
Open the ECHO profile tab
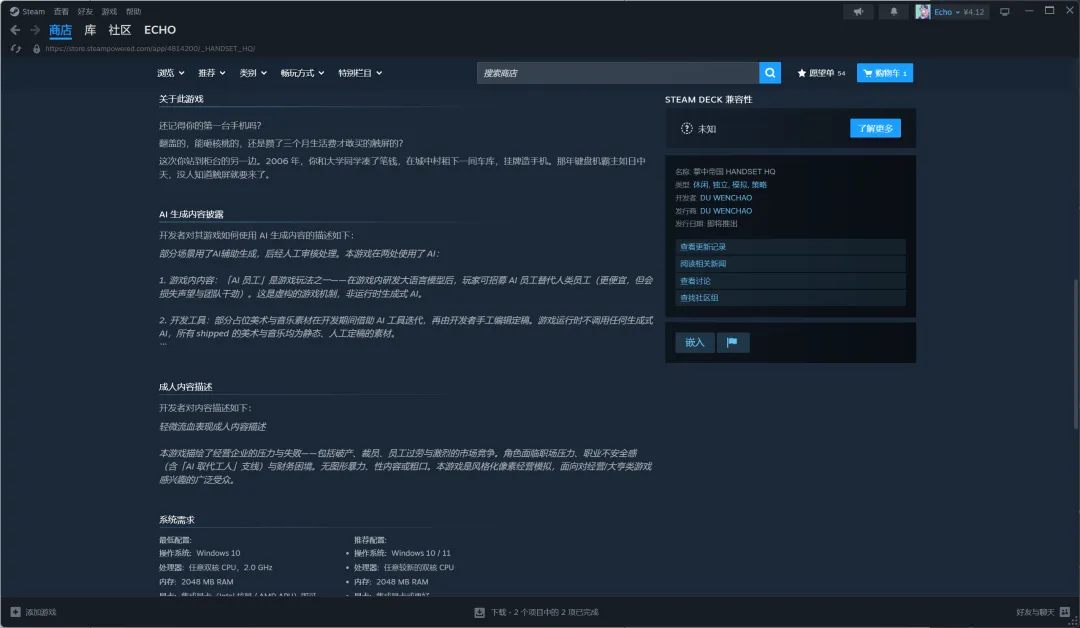[x=160, y=30]
